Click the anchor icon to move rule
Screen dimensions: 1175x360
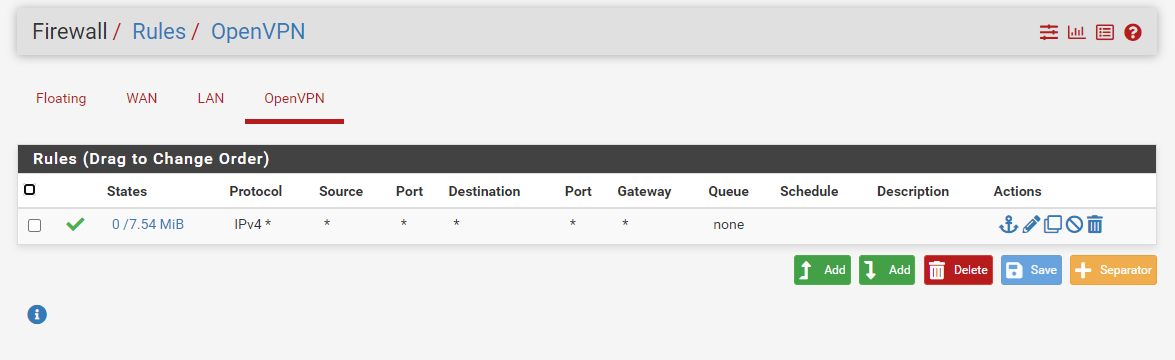[x=1009, y=224]
